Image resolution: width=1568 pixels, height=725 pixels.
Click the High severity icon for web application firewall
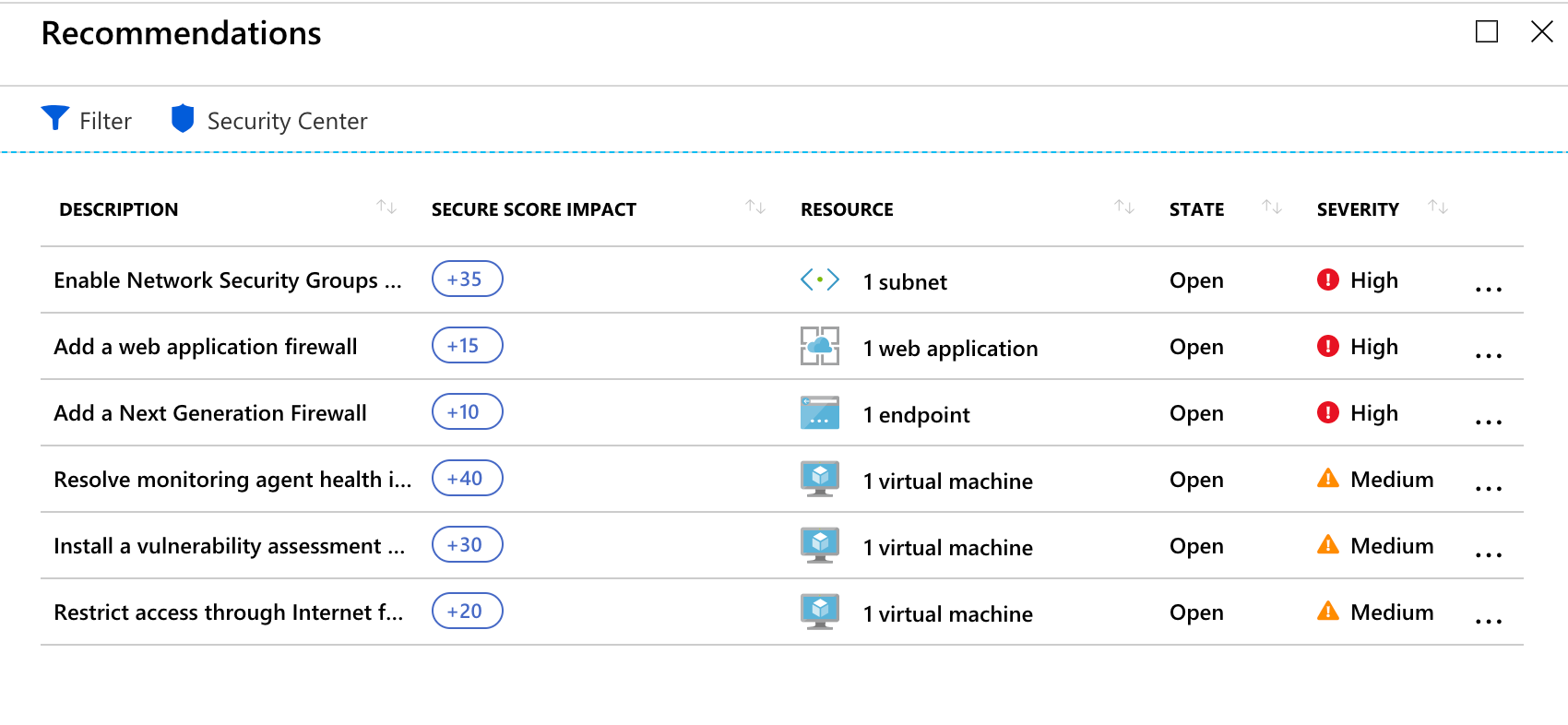1327,346
